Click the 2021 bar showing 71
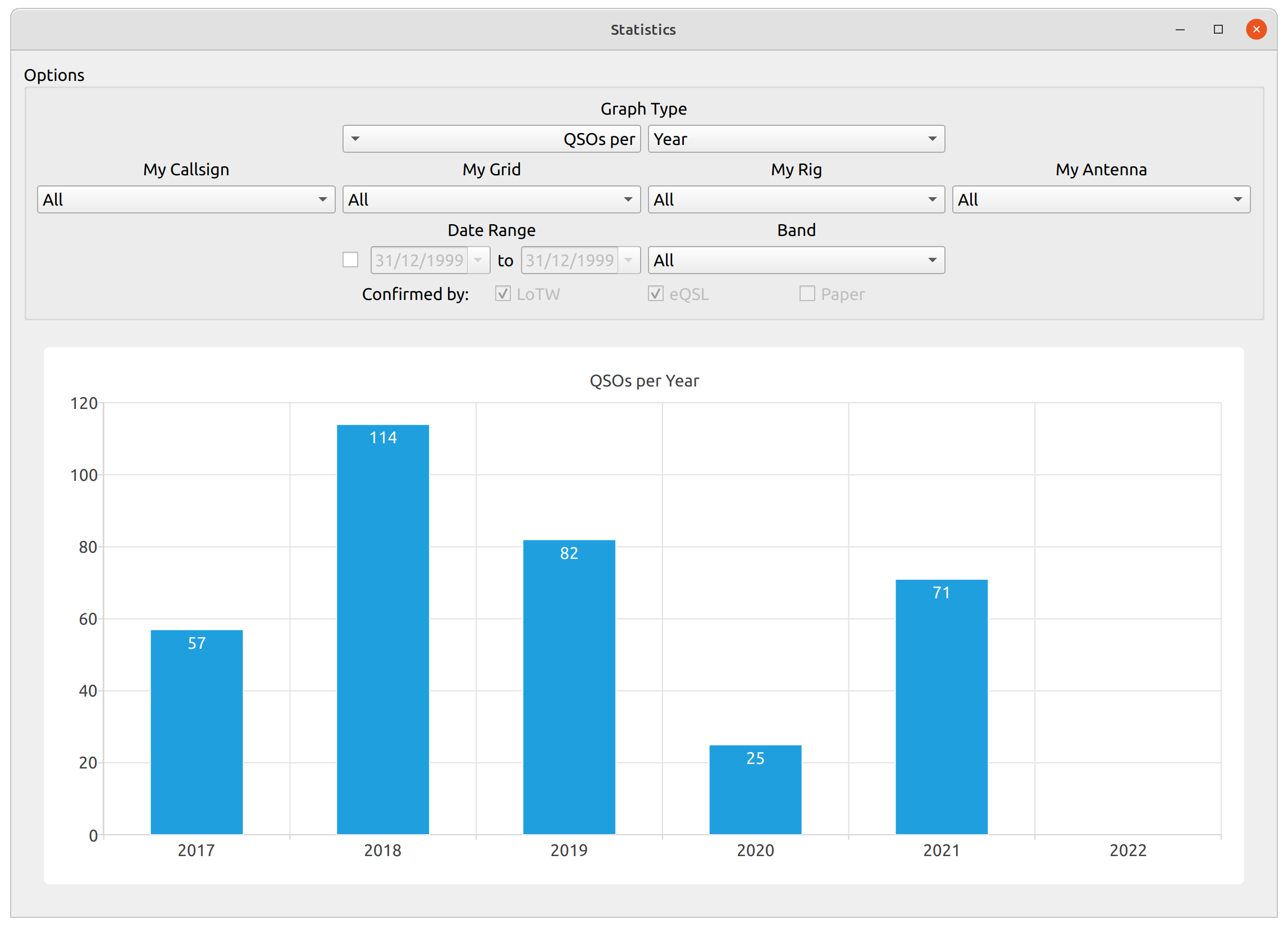This screenshot has width=1288, height=928. point(941,706)
